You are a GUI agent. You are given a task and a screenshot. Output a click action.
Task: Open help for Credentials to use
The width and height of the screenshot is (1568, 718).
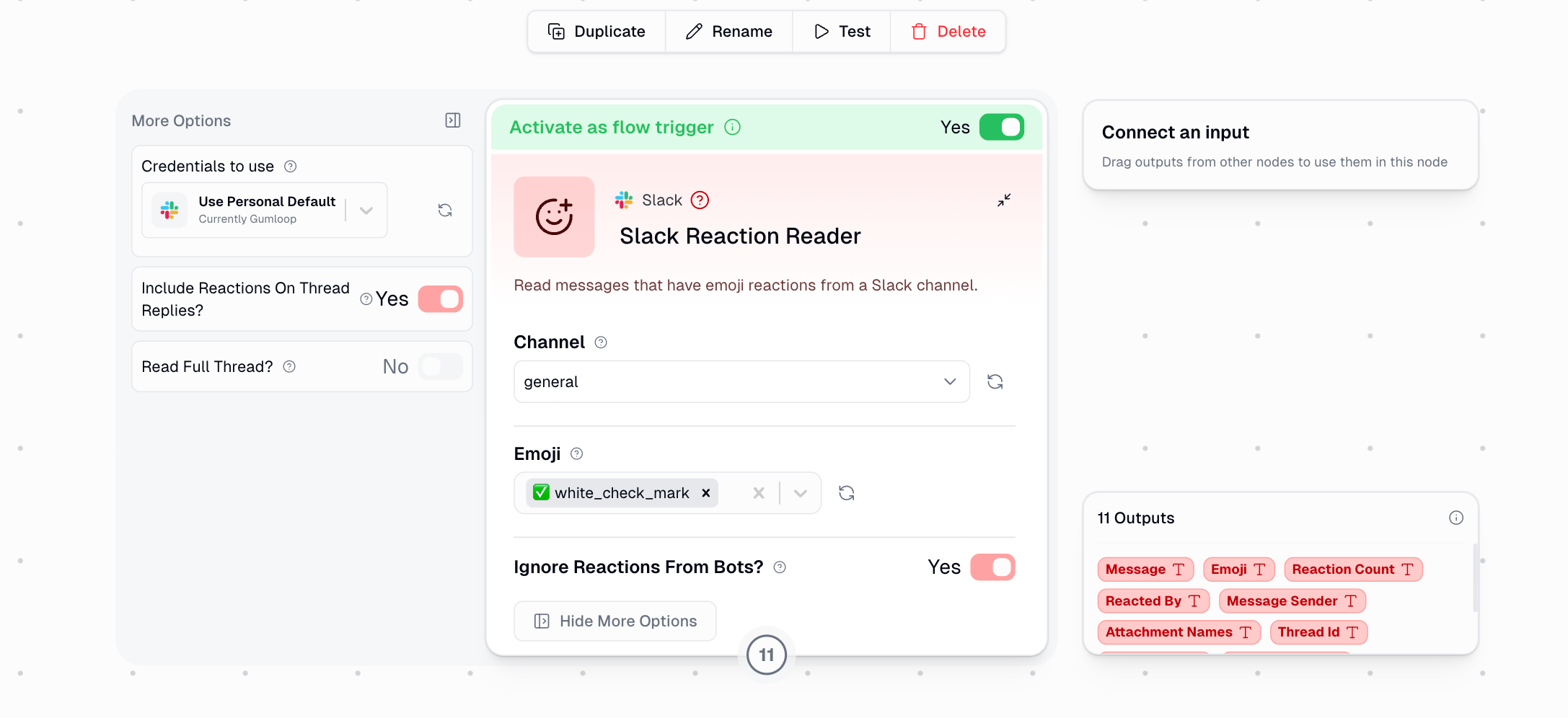tap(291, 167)
